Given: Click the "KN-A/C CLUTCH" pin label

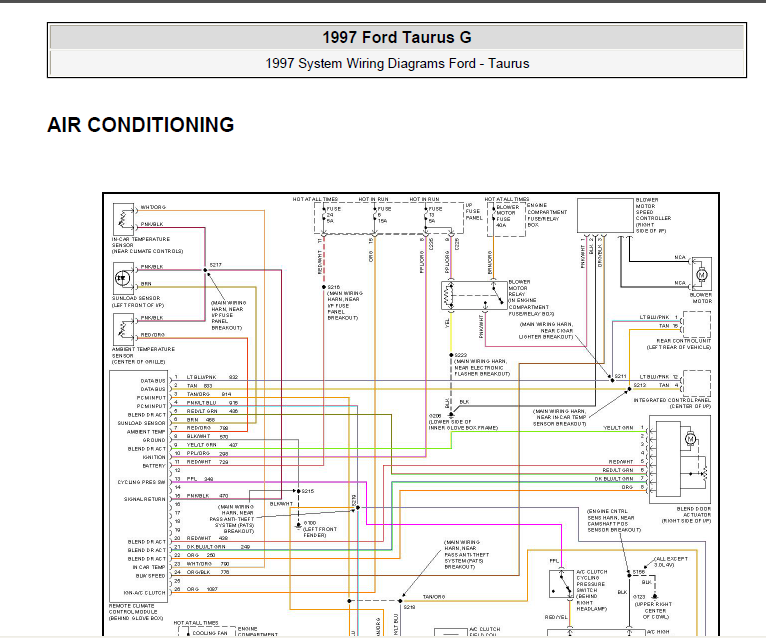Looking at the screenshot, I should (x=144, y=593).
